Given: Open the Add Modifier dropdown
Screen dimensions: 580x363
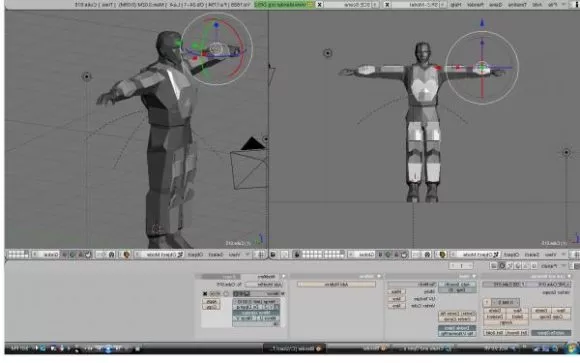Looking at the screenshot, I should [x=263, y=285].
